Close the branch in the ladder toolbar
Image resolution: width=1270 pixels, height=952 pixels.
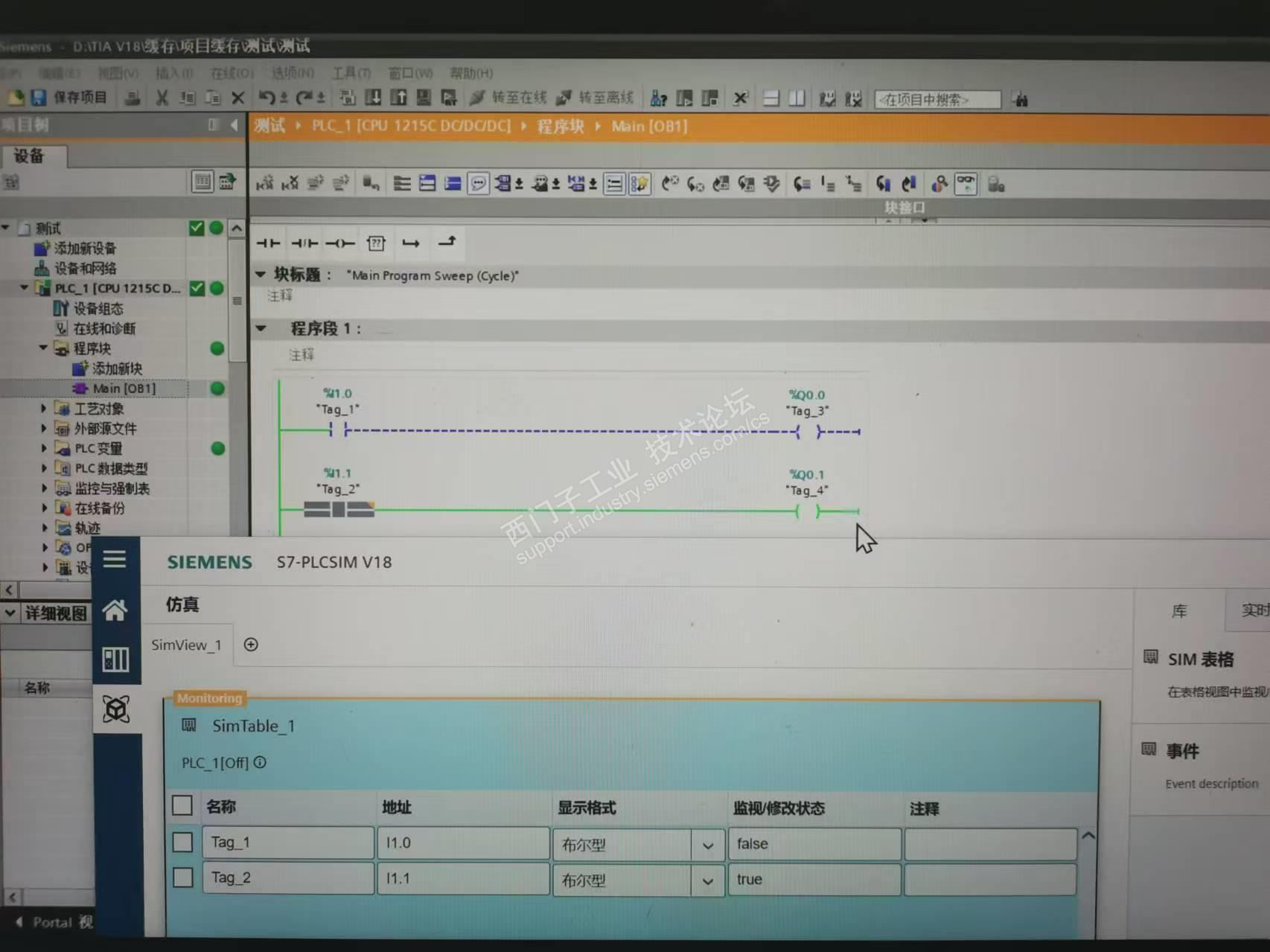click(x=447, y=242)
